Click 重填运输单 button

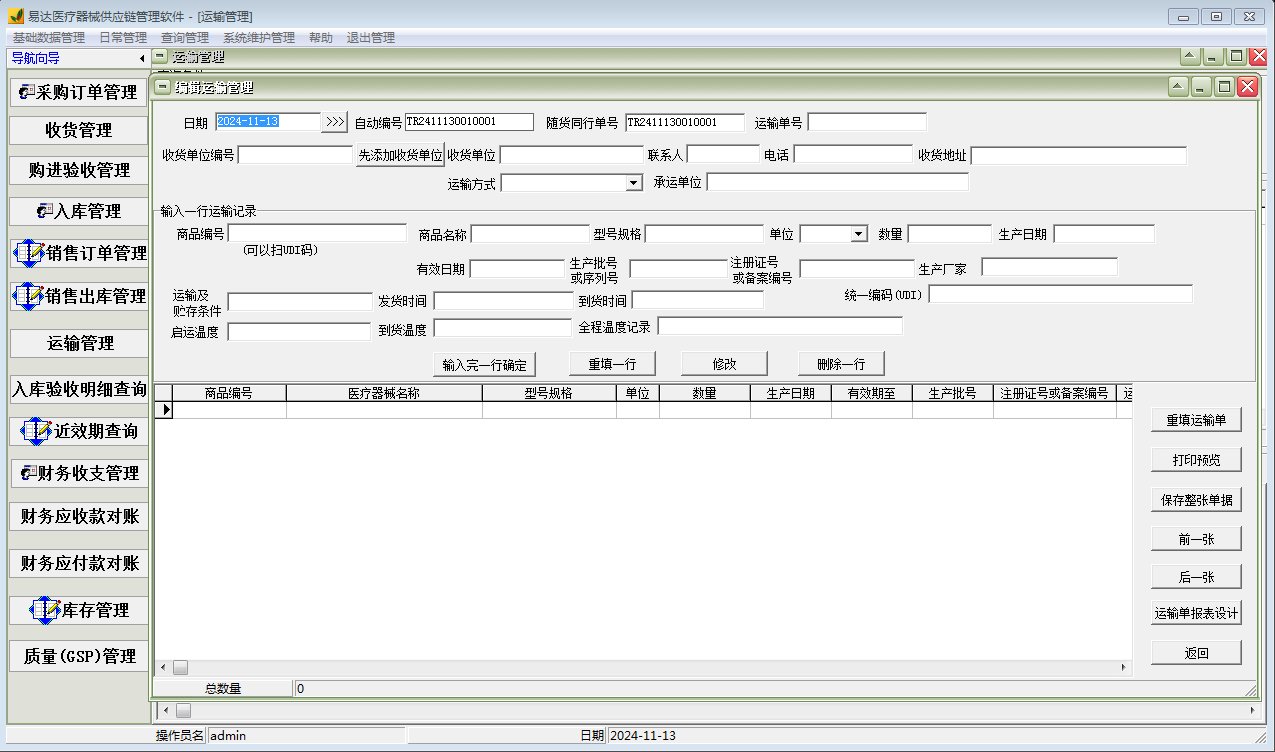pyautogui.click(x=1196, y=420)
